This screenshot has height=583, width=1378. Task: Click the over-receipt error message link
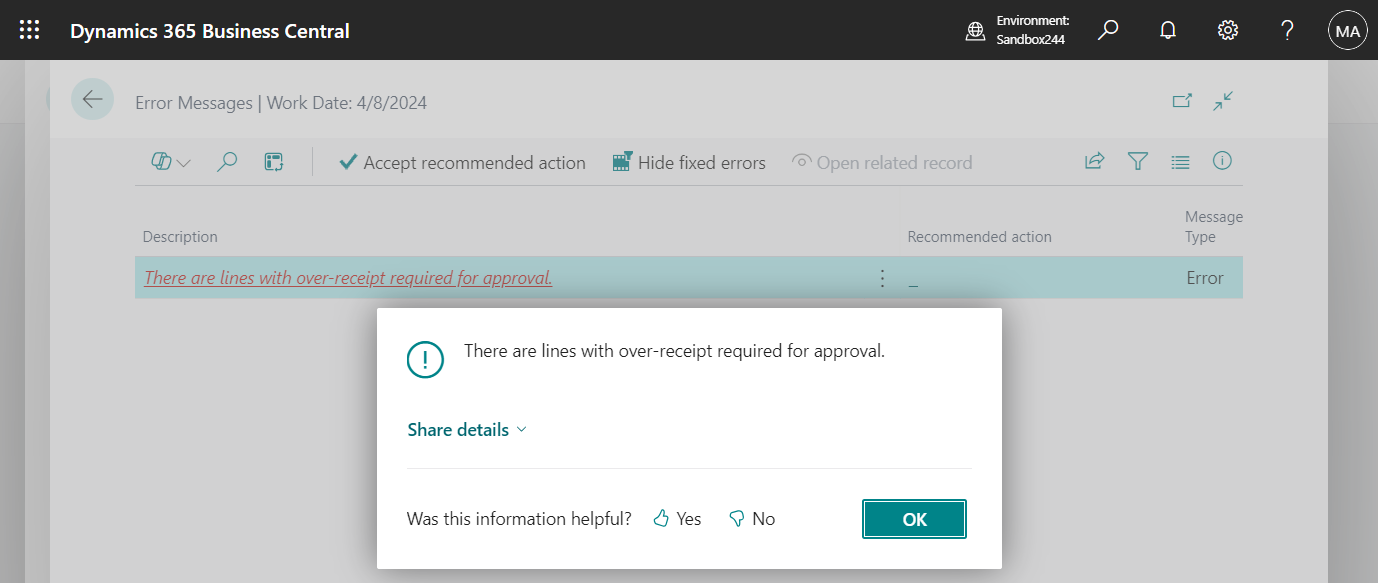347,277
